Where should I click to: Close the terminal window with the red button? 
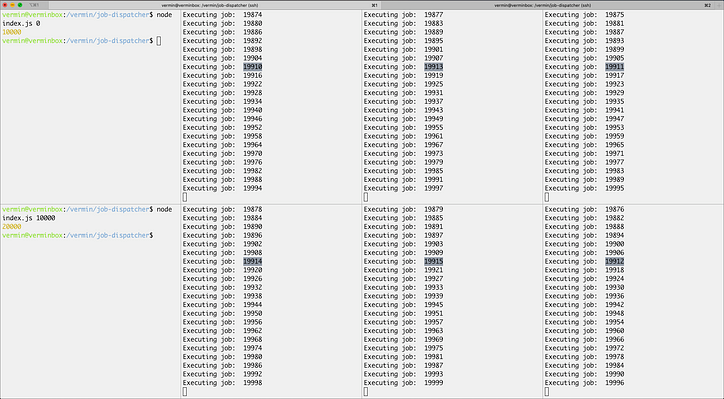(5, 5)
